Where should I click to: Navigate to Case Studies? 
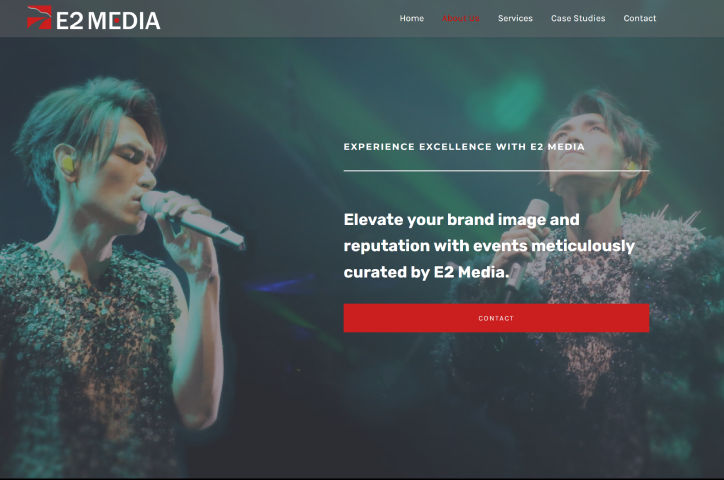point(578,18)
